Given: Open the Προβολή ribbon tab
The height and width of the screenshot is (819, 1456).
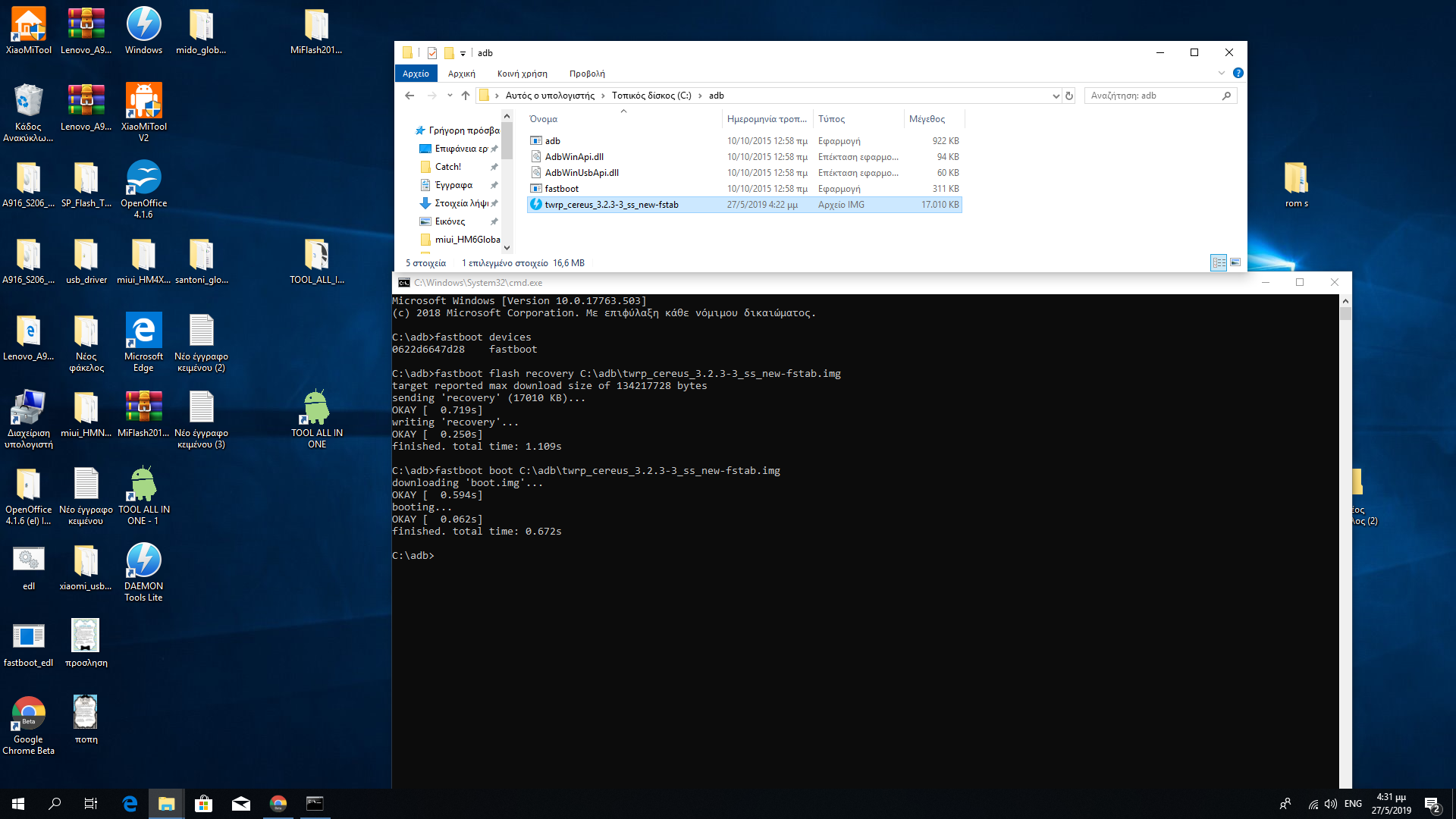Looking at the screenshot, I should 586,74.
